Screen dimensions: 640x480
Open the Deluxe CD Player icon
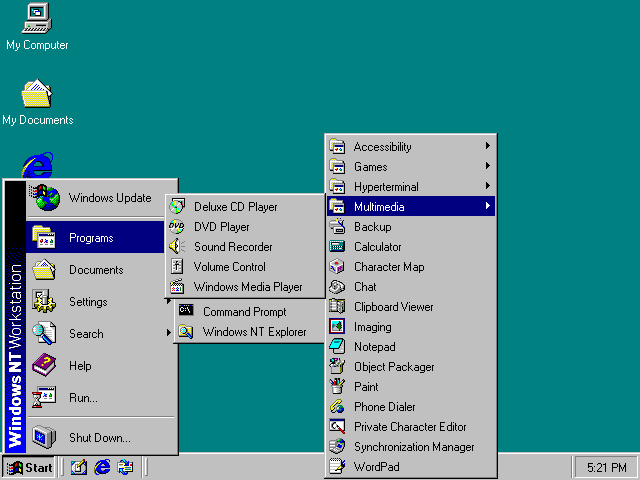coord(177,207)
